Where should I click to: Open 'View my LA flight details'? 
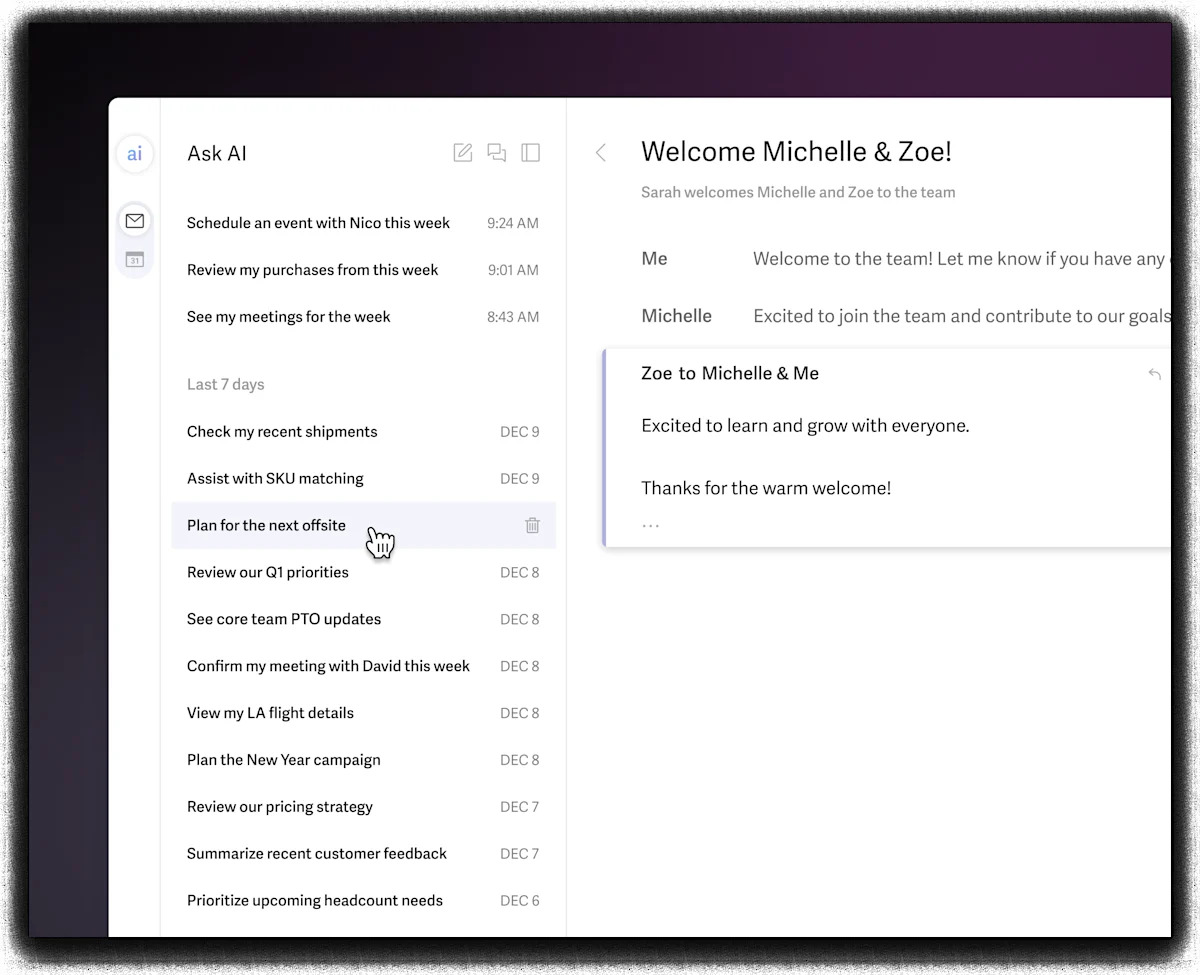270,712
